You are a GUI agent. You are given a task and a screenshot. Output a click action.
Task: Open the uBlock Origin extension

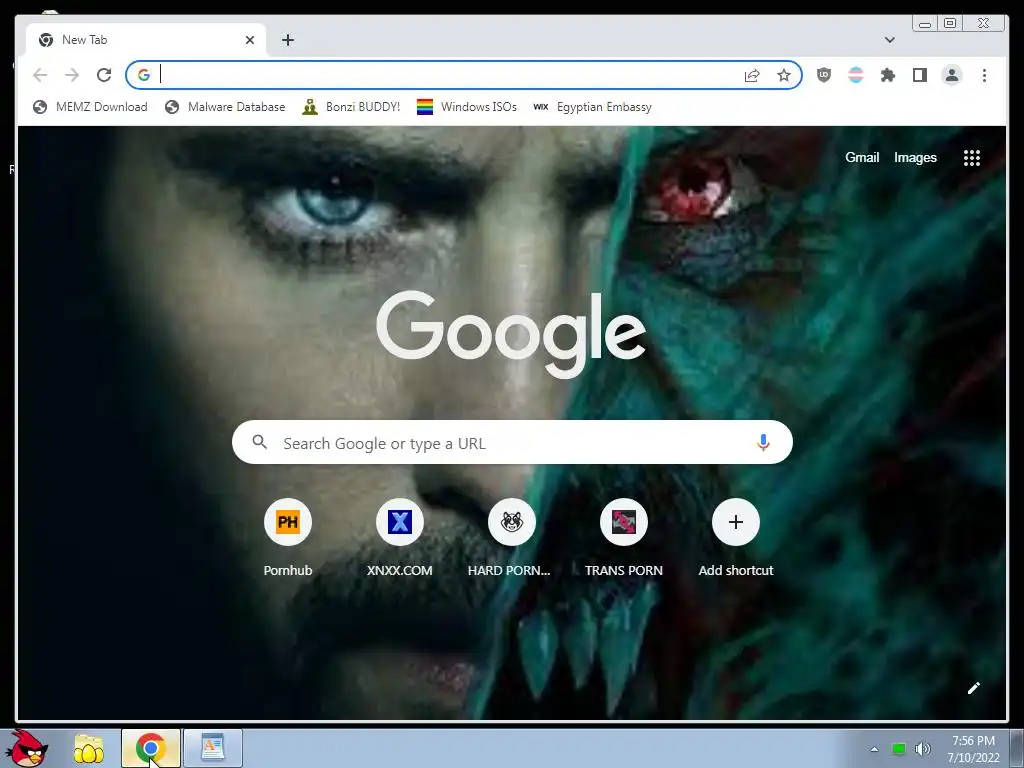click(824, 75)
